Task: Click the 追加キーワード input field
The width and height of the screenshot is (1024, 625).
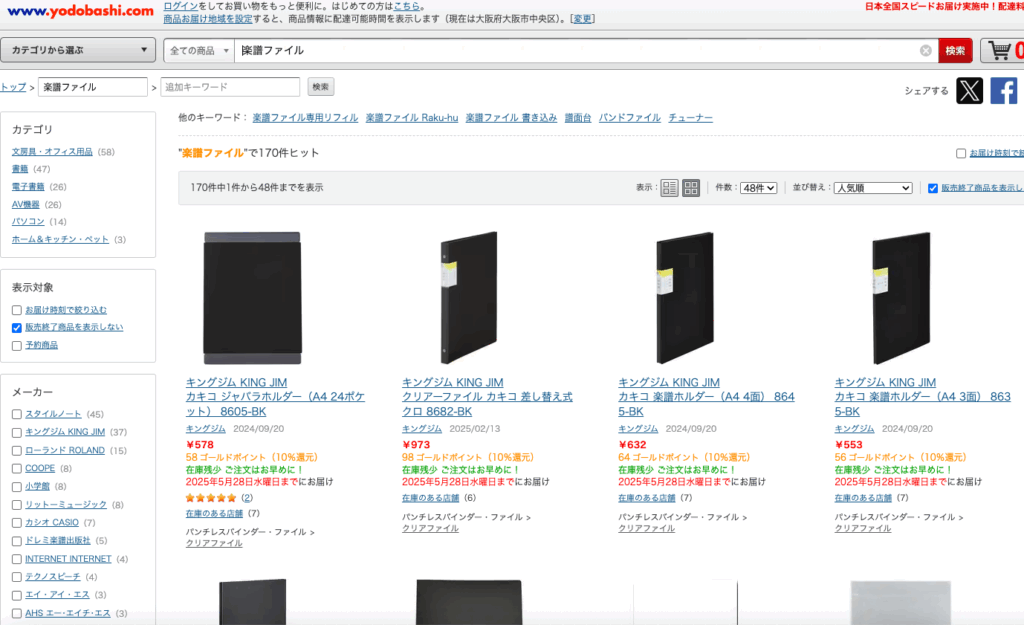Action: tap(230, 87)
